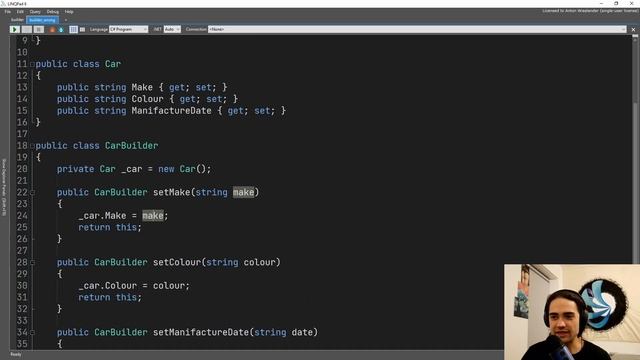Open the Language dropdown showing C# Program
The width and height of the screenshot is (640, 360).
coord(128,29)
